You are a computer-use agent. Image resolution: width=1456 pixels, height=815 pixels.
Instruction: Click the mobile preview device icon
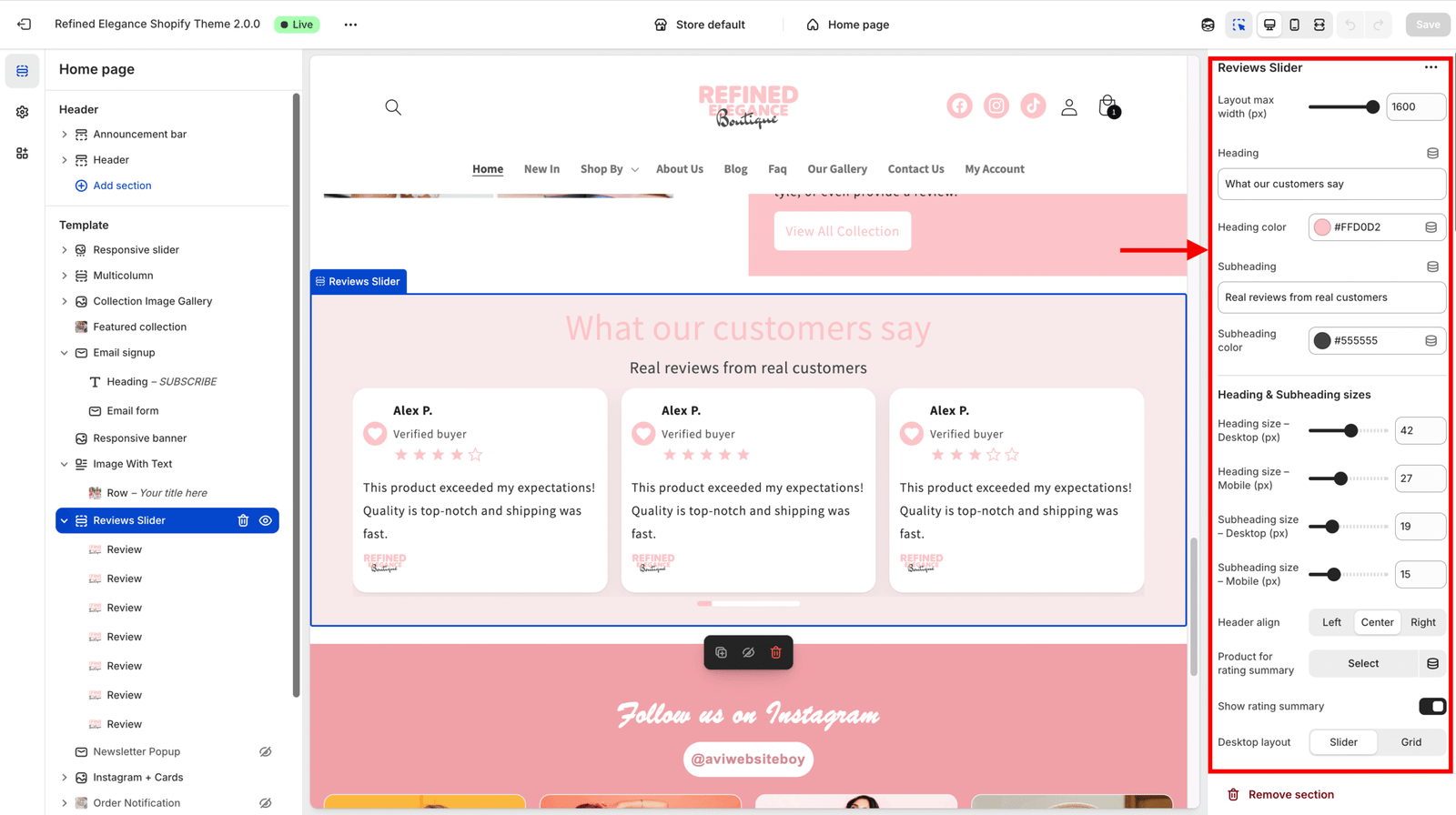[x=1294, y=25]
